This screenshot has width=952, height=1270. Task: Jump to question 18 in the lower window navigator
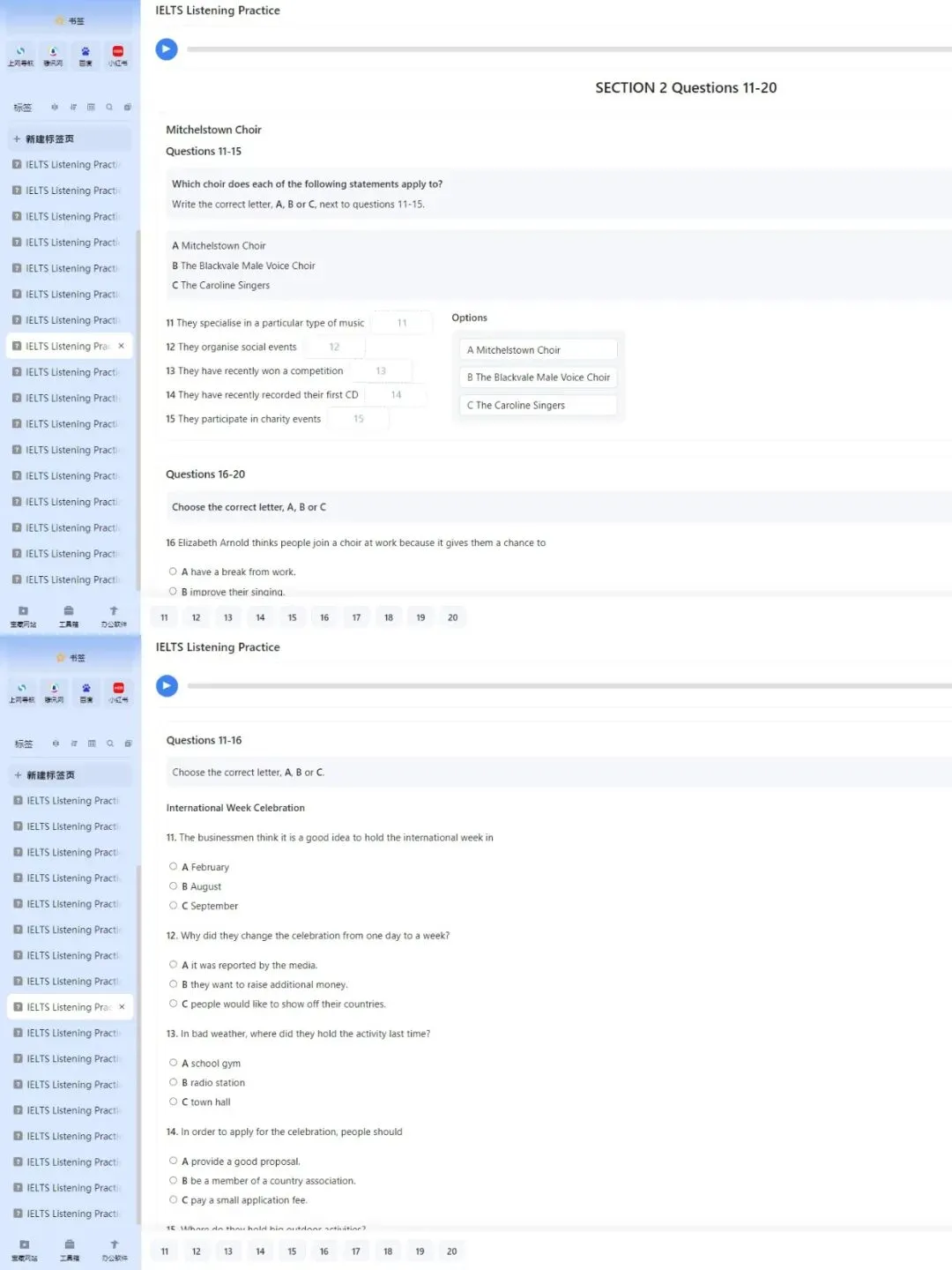388,1251
